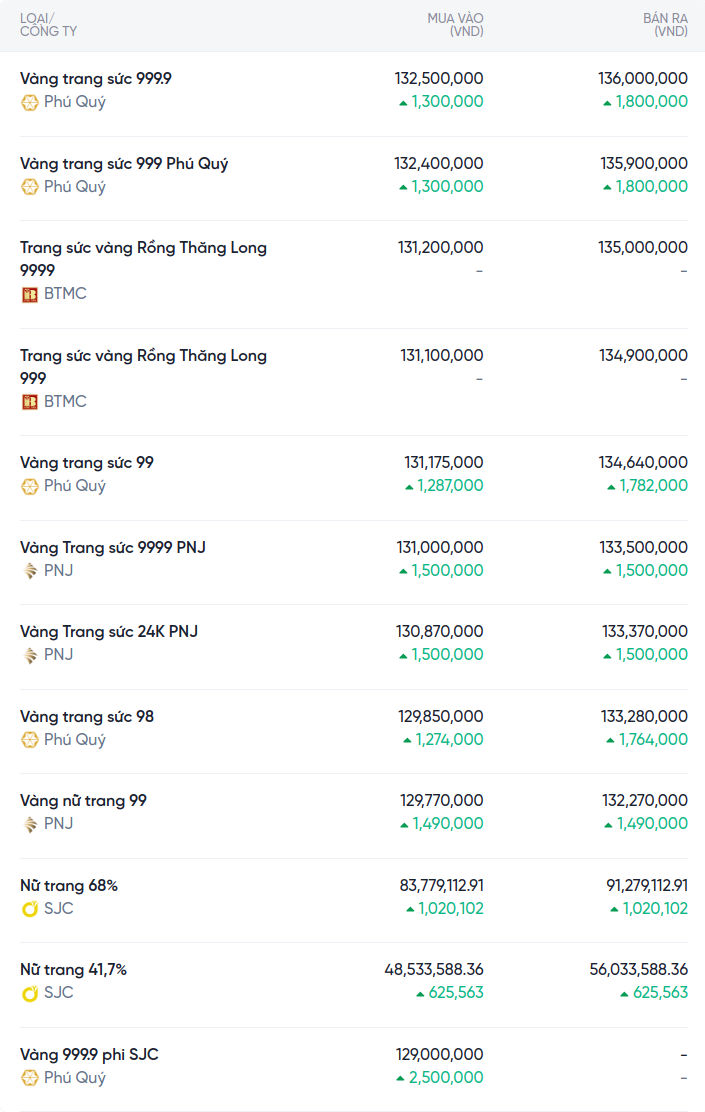
Task: Click the MUA VÀO (VND) column header
Action: click(x=455, y=25)
